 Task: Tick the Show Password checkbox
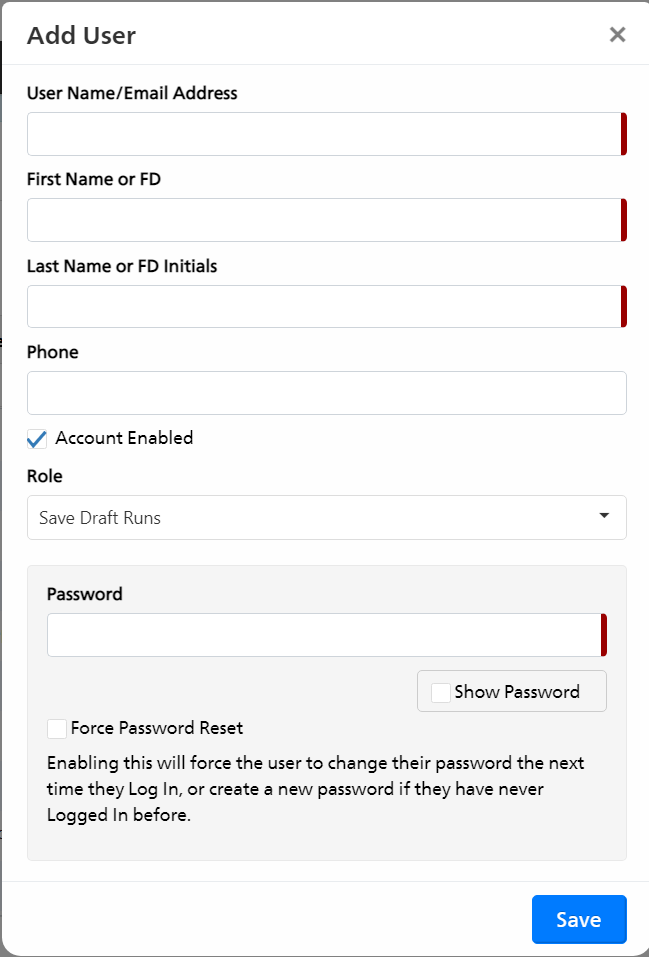[x=440, y=692]
